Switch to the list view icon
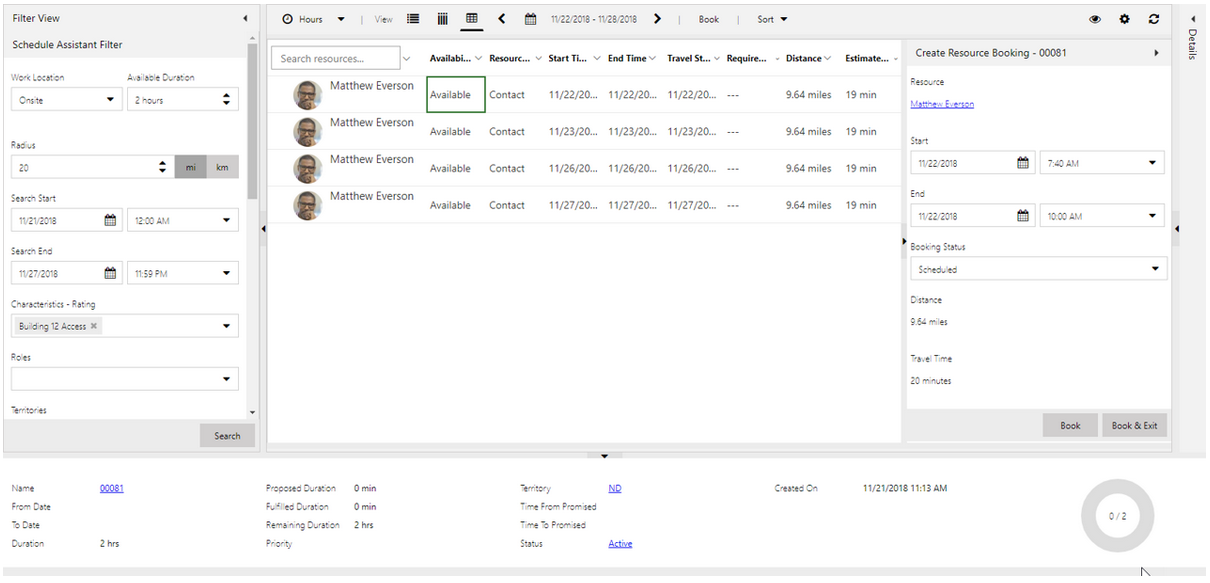The image size is (1210, 583). click(x=413, y=19)
